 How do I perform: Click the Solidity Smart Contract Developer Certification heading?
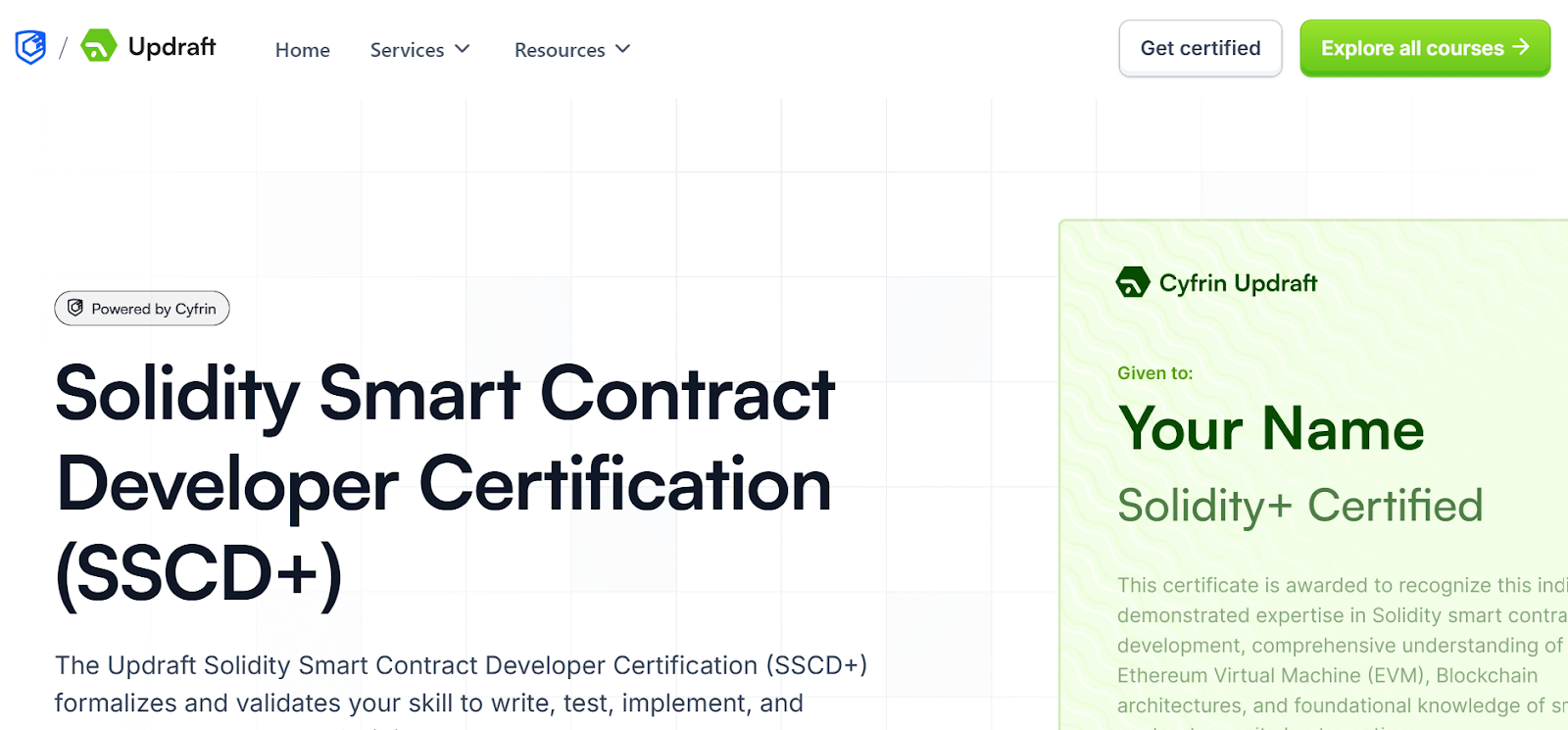(446, 484)
